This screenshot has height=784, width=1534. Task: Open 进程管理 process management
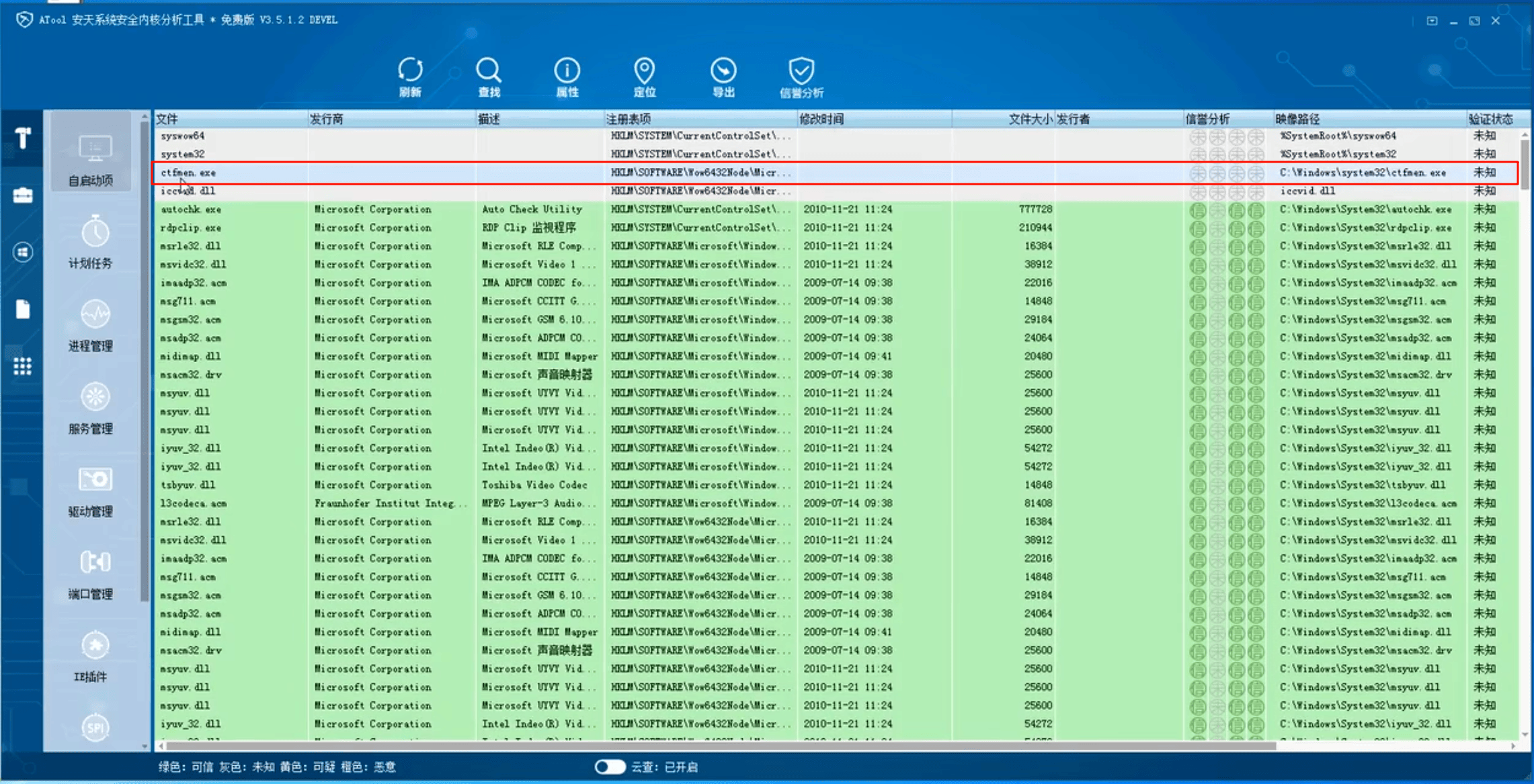(x=91, y=325)
